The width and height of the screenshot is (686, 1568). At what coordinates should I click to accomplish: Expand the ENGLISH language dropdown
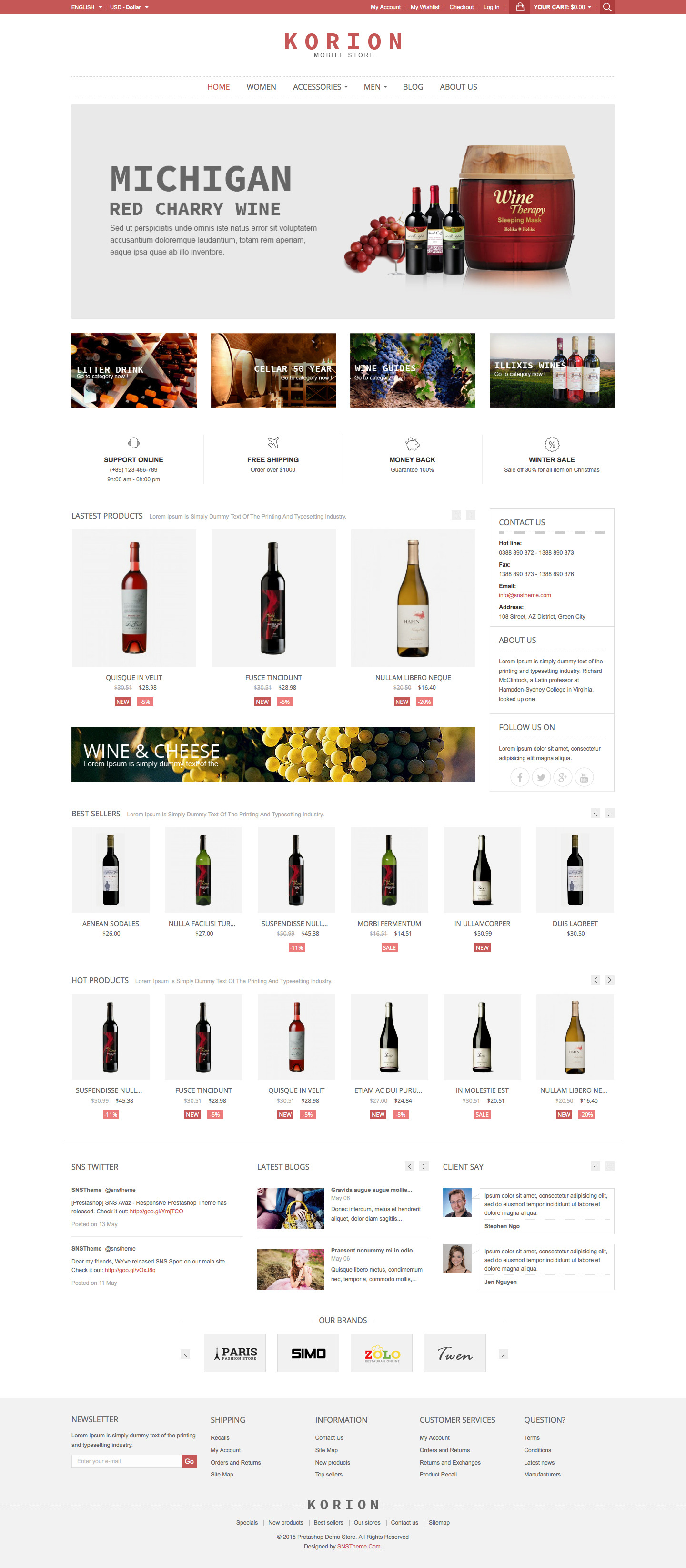point(86,7)
